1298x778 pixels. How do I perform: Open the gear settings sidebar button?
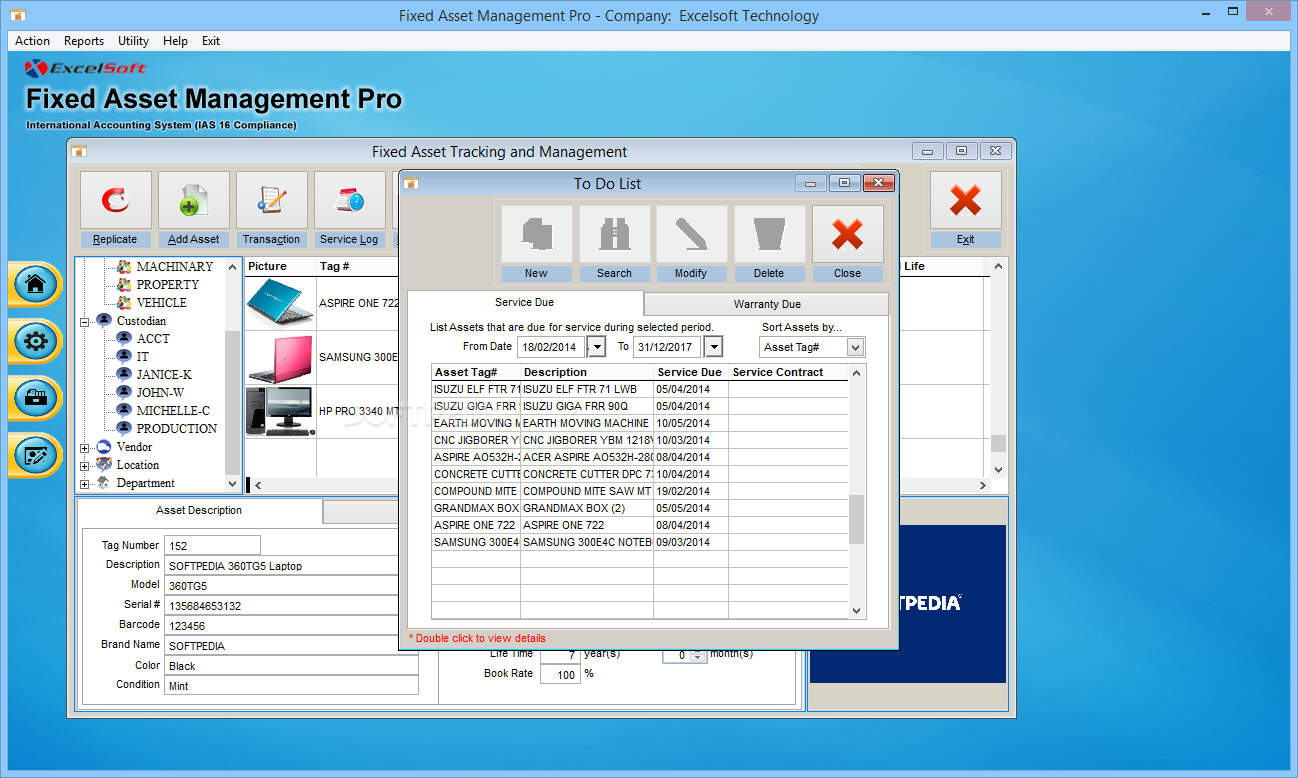coord(35,341)
